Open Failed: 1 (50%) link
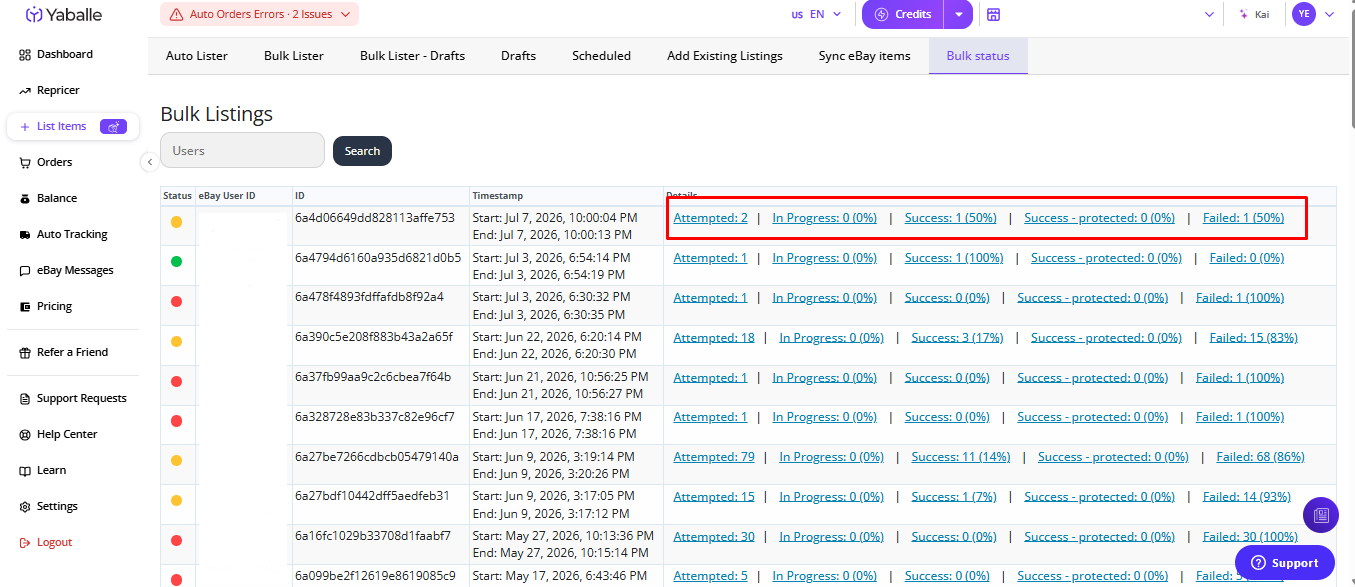The image size is (1355, 587). 1243,217
